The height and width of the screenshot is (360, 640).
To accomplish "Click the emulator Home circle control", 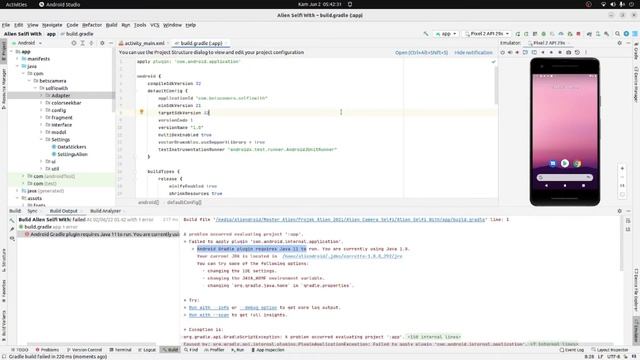I will coord(551,52).
